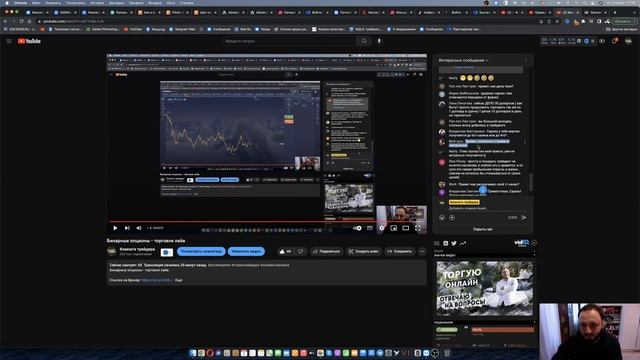Open the chat mode dropdown Интересные сообщения
Screen dimensions: 640x360
(x=463, y=60)
